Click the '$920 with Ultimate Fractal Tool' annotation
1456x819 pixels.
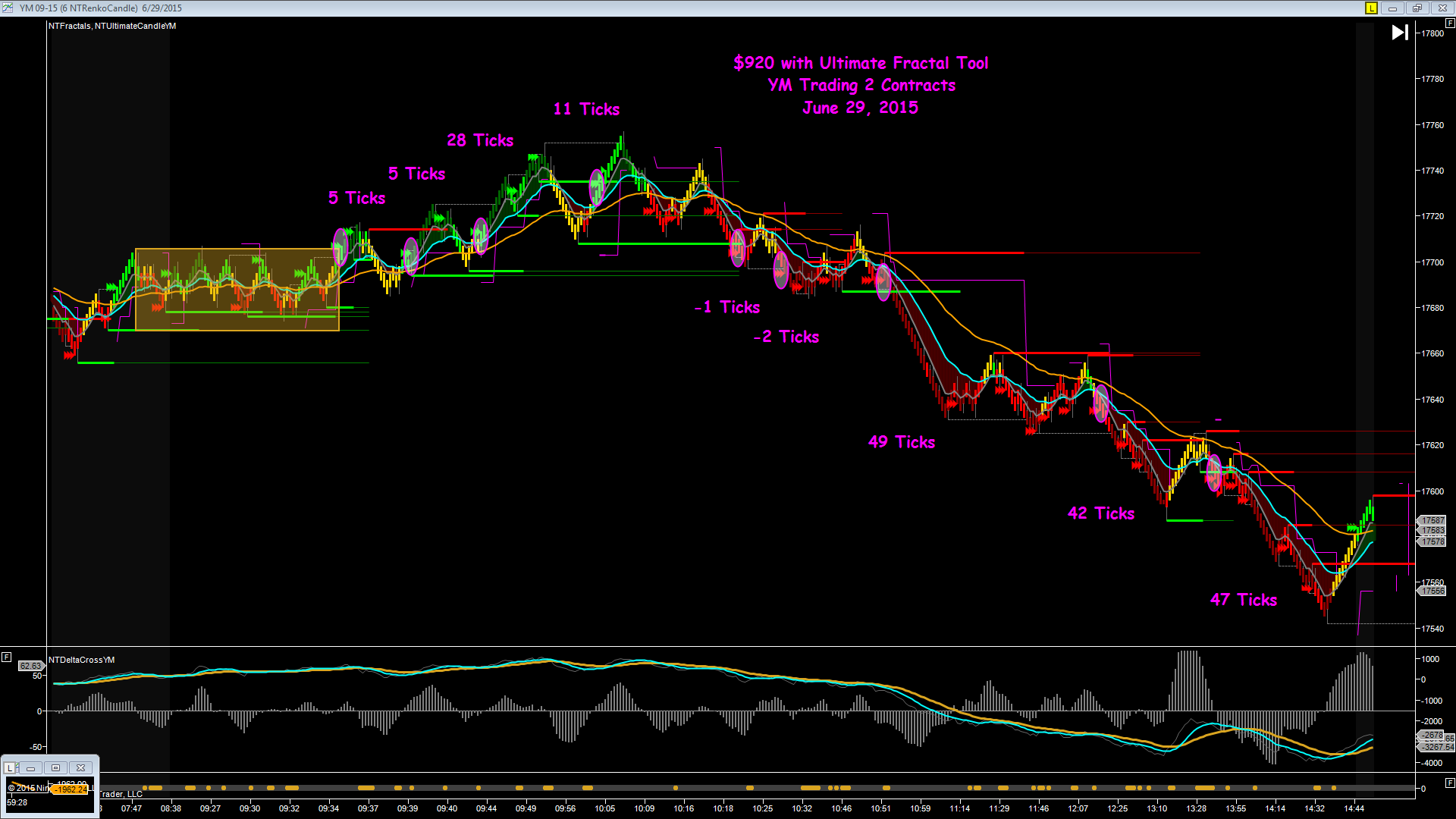coord(861,63)
